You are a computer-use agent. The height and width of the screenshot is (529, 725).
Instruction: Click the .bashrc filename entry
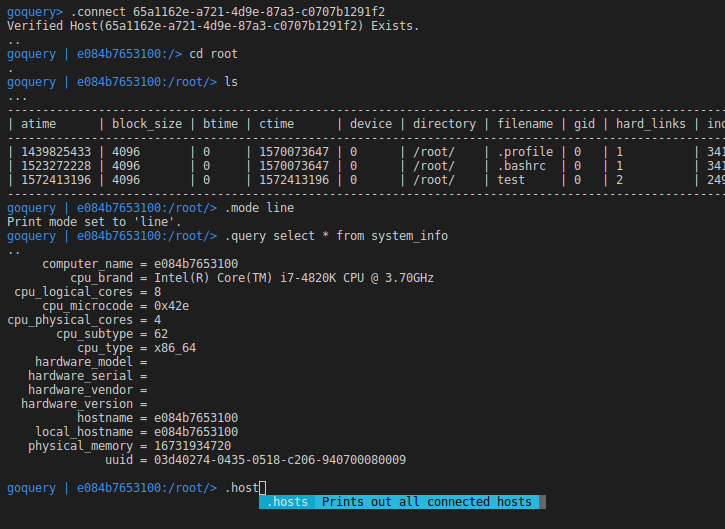[x=522, y=166]
